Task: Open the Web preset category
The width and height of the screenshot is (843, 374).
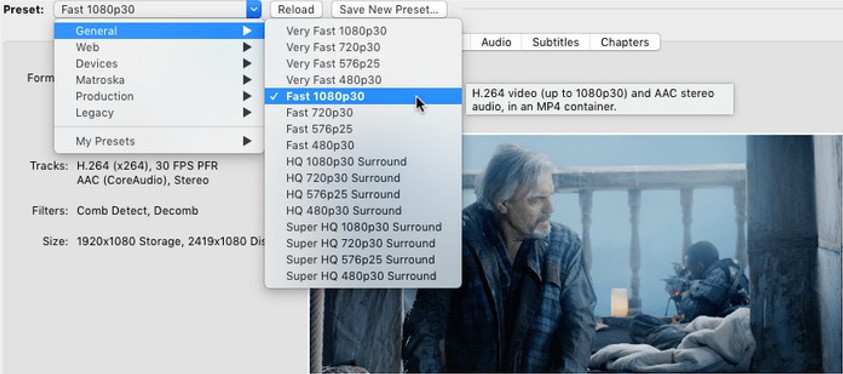Action: click(x=159, y=47)
